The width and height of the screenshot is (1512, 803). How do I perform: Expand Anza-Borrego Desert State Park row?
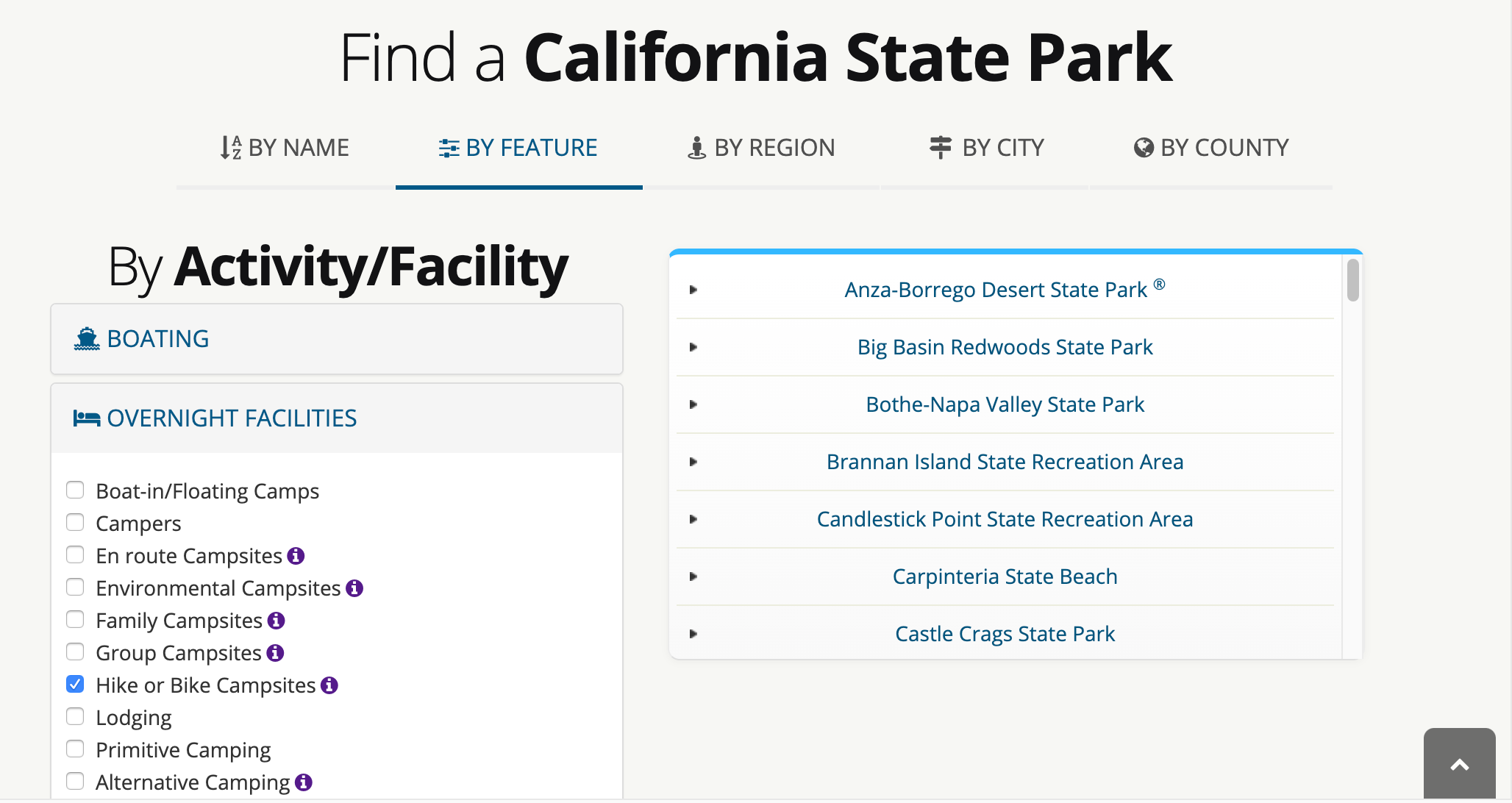click(x=693, y=290)
